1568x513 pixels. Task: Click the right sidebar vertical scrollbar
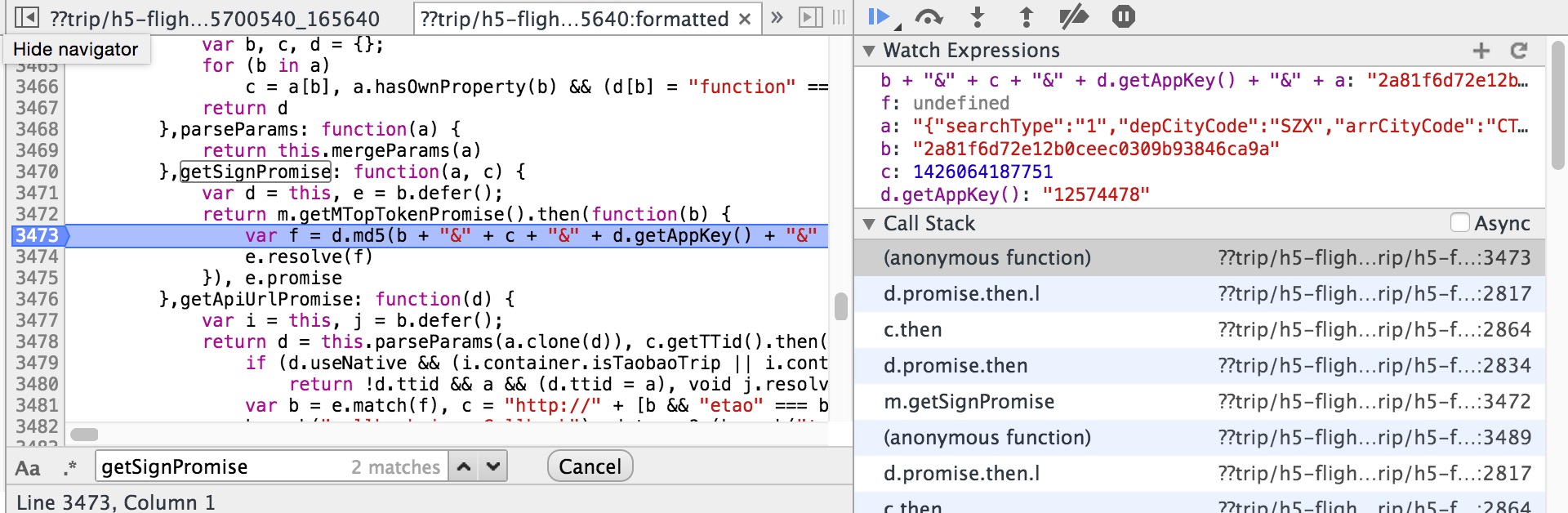(x=1558, y=105)
